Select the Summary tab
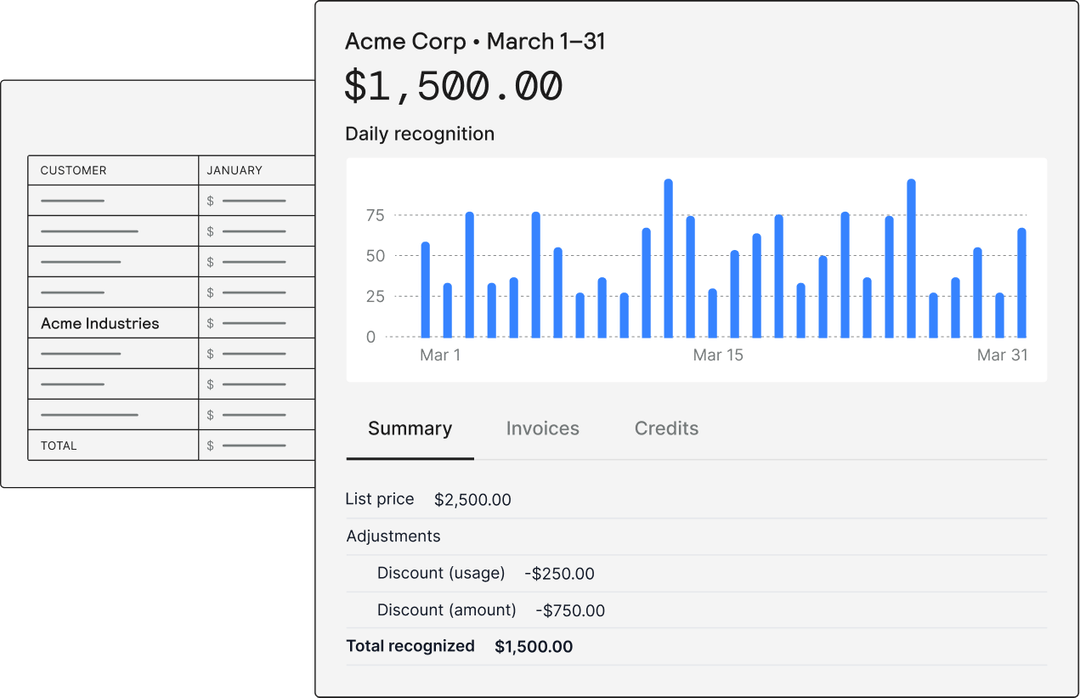The width and height of the screenshot is (1080, 698). [x=409, y=428]
